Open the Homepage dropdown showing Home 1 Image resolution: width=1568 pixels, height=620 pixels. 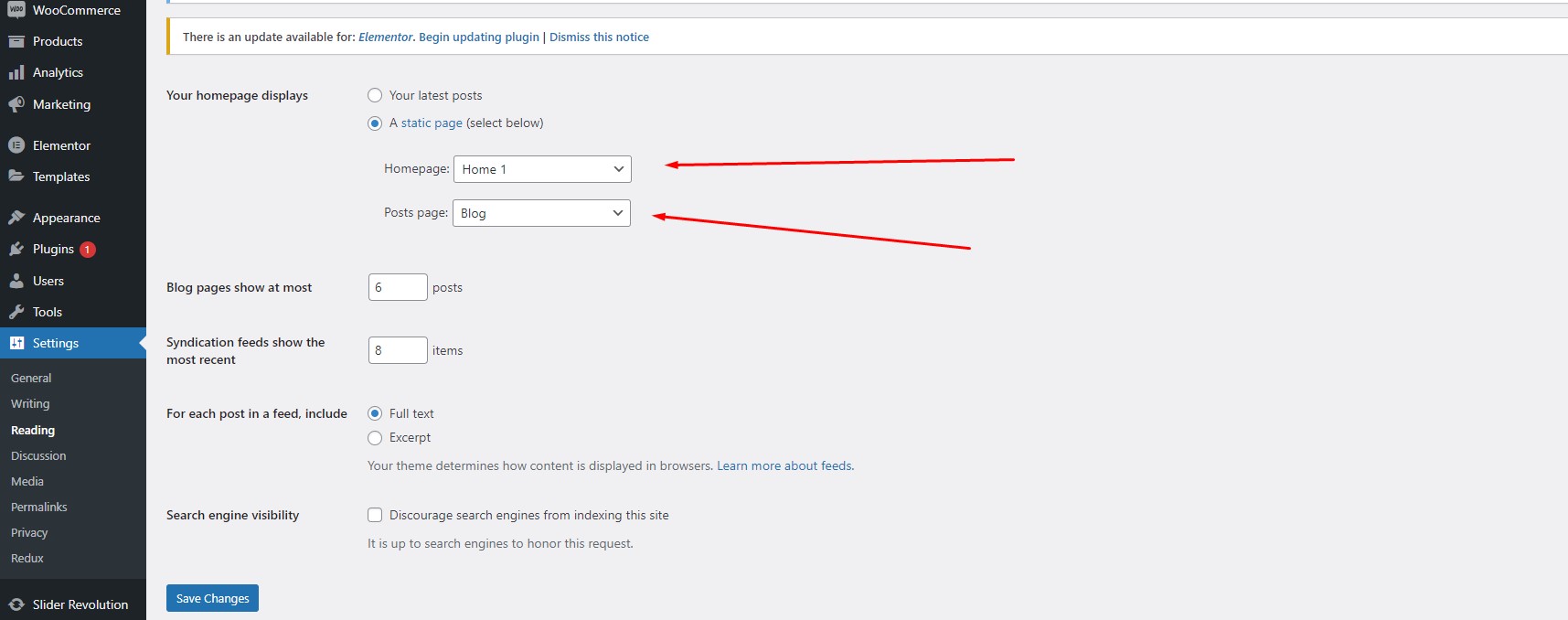click(542, 169)
